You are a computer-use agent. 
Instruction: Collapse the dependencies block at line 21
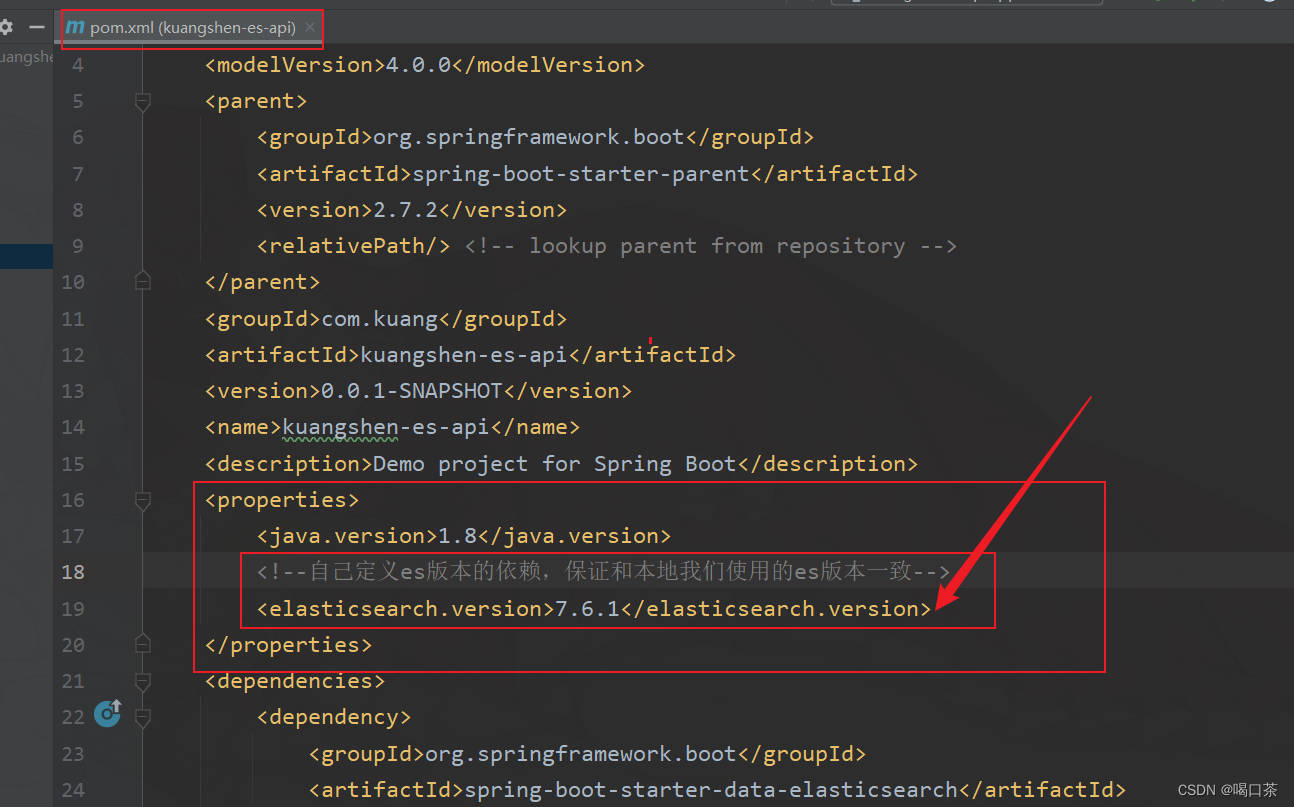(x=142, y=681)
